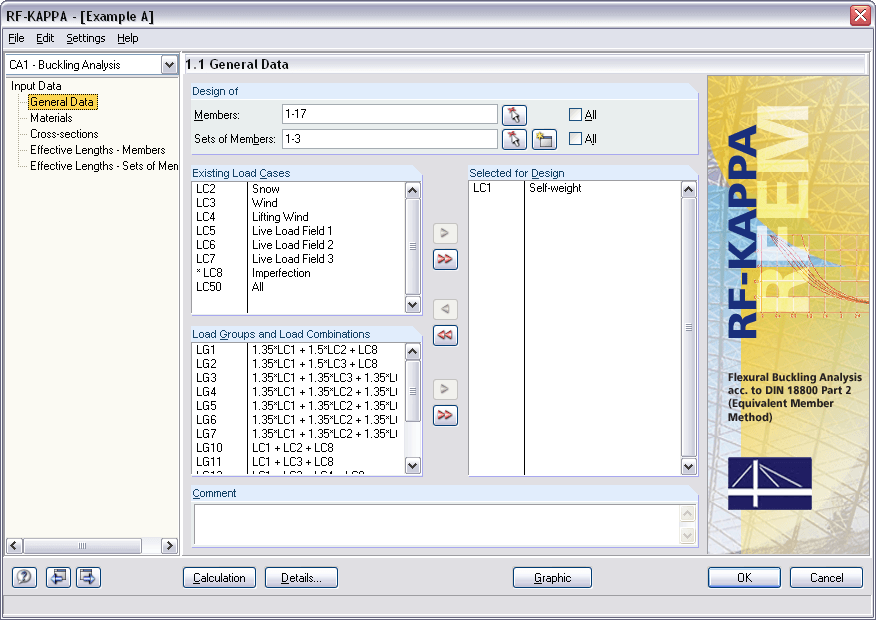876x620 pixels.
Task: Click navigator tree scroll right arrow
Action: (169, 546)
